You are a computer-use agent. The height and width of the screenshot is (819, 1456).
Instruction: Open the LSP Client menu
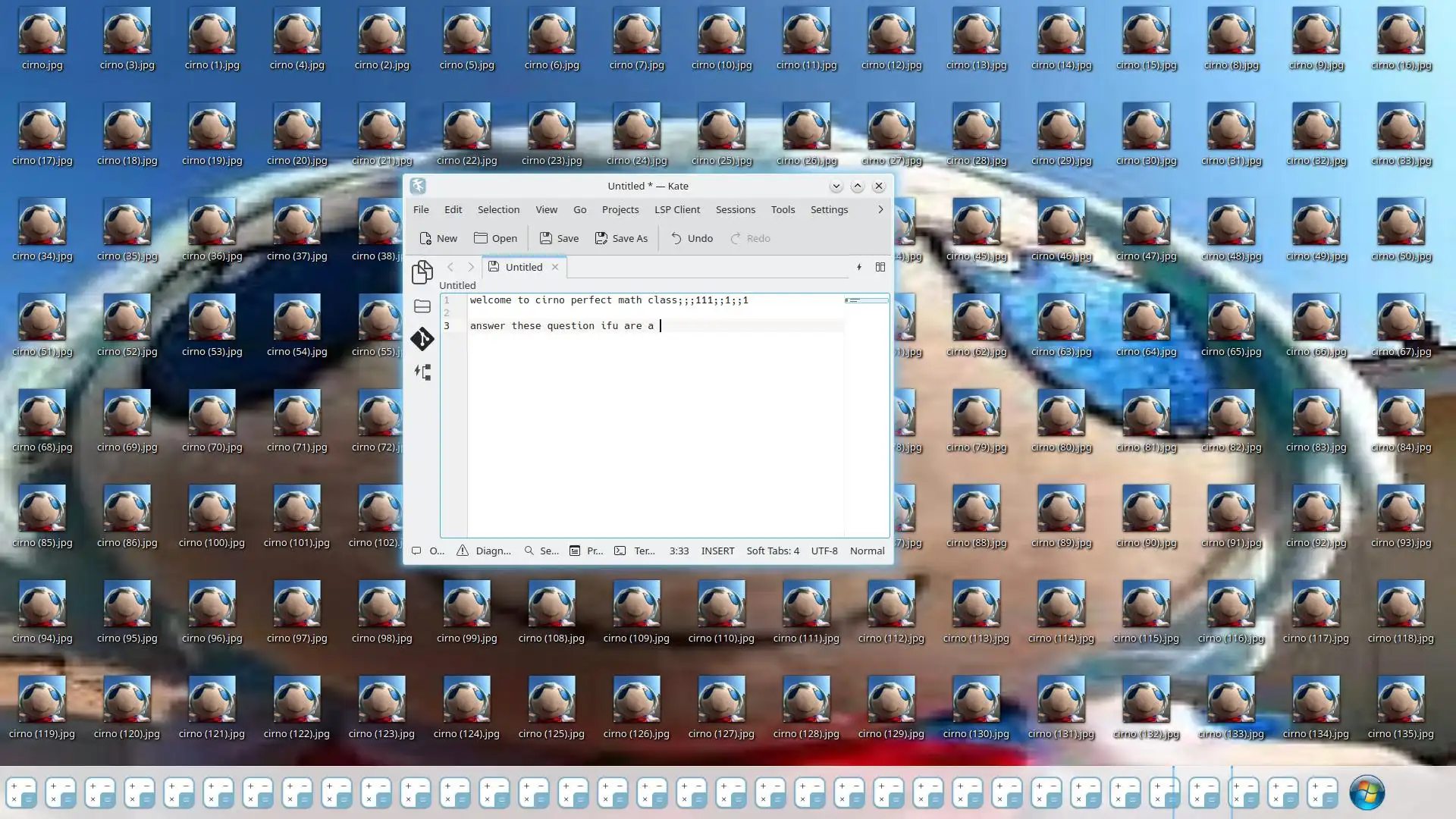676,209
